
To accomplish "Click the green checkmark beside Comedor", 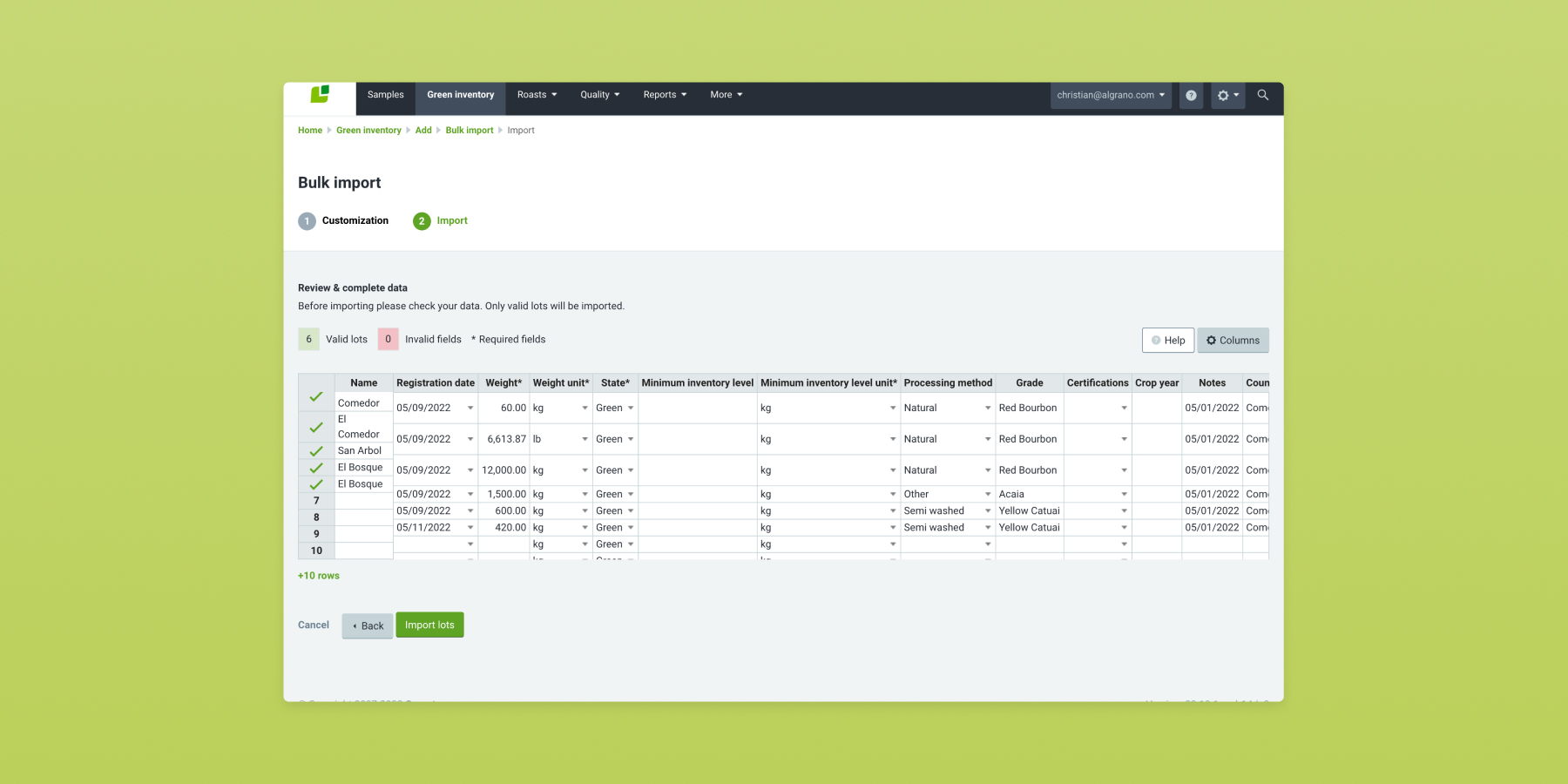I will click(x=316, y=396).
